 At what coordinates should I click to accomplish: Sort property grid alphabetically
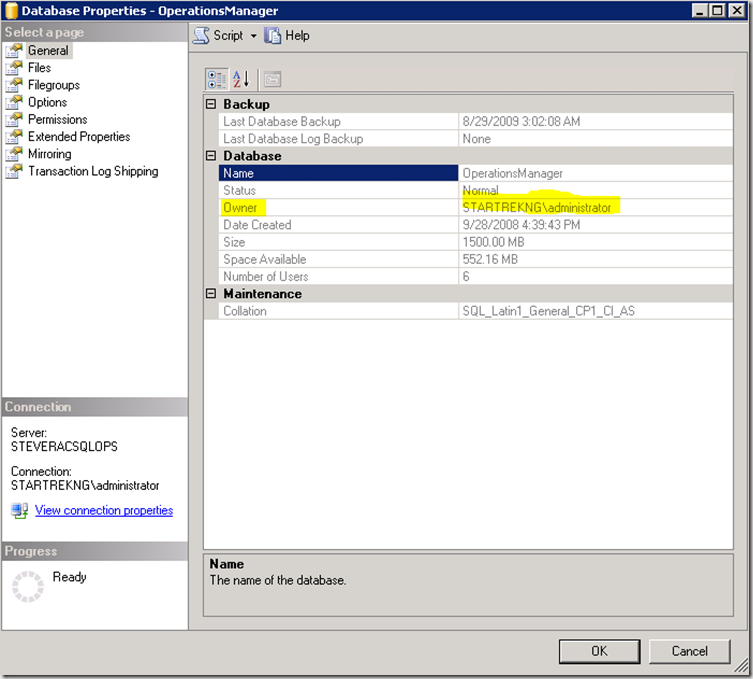pos(241,79)
